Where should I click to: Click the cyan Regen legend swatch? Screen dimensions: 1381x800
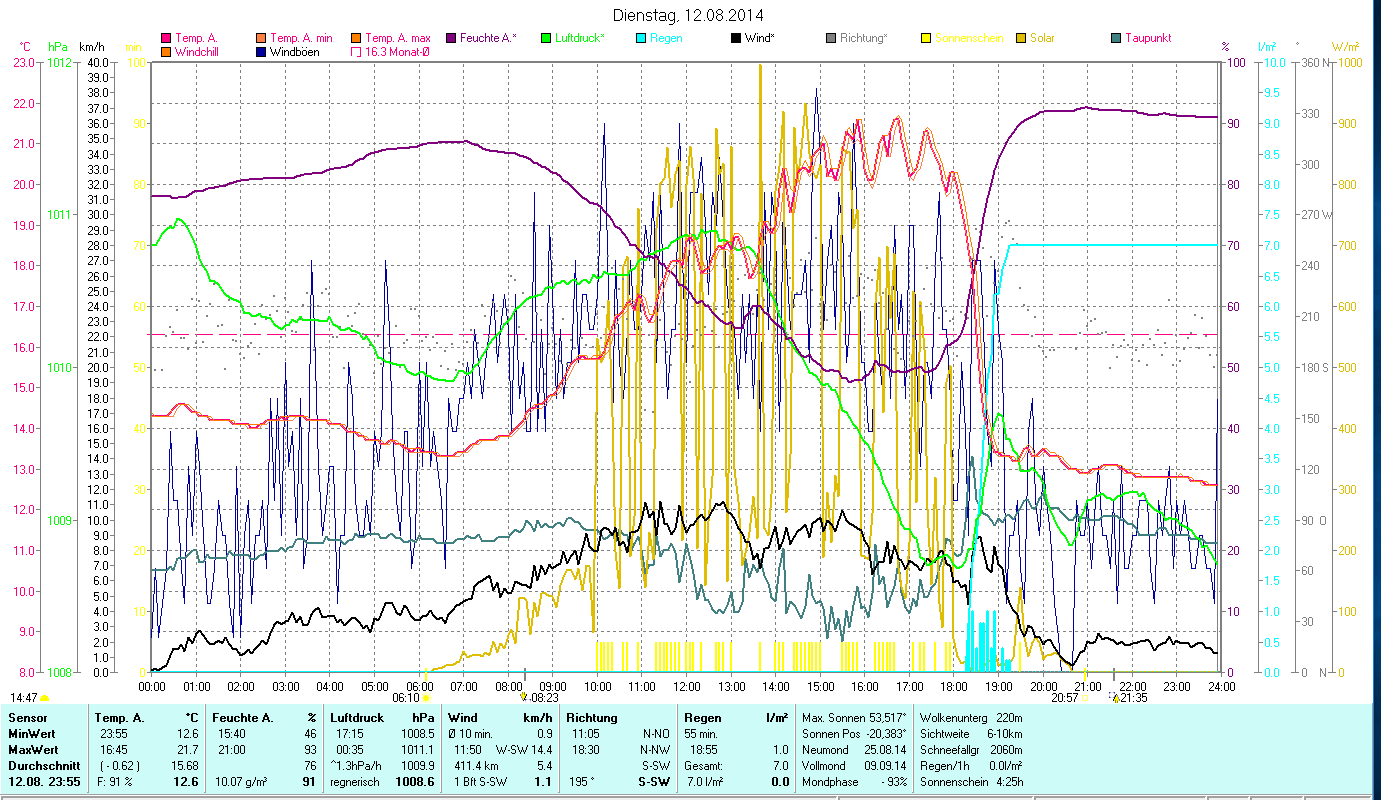[641, 39]
